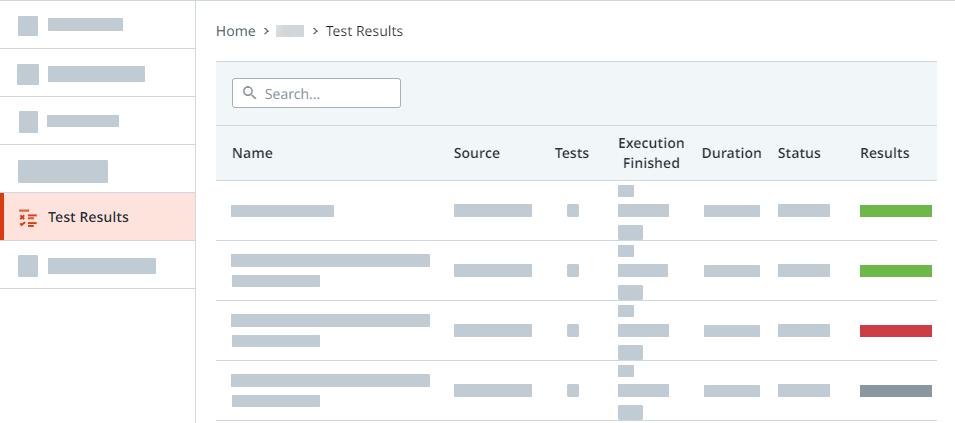Screen dimensions: 955x423
Task: Click green results bar in second row
Action: click(895, 271)
